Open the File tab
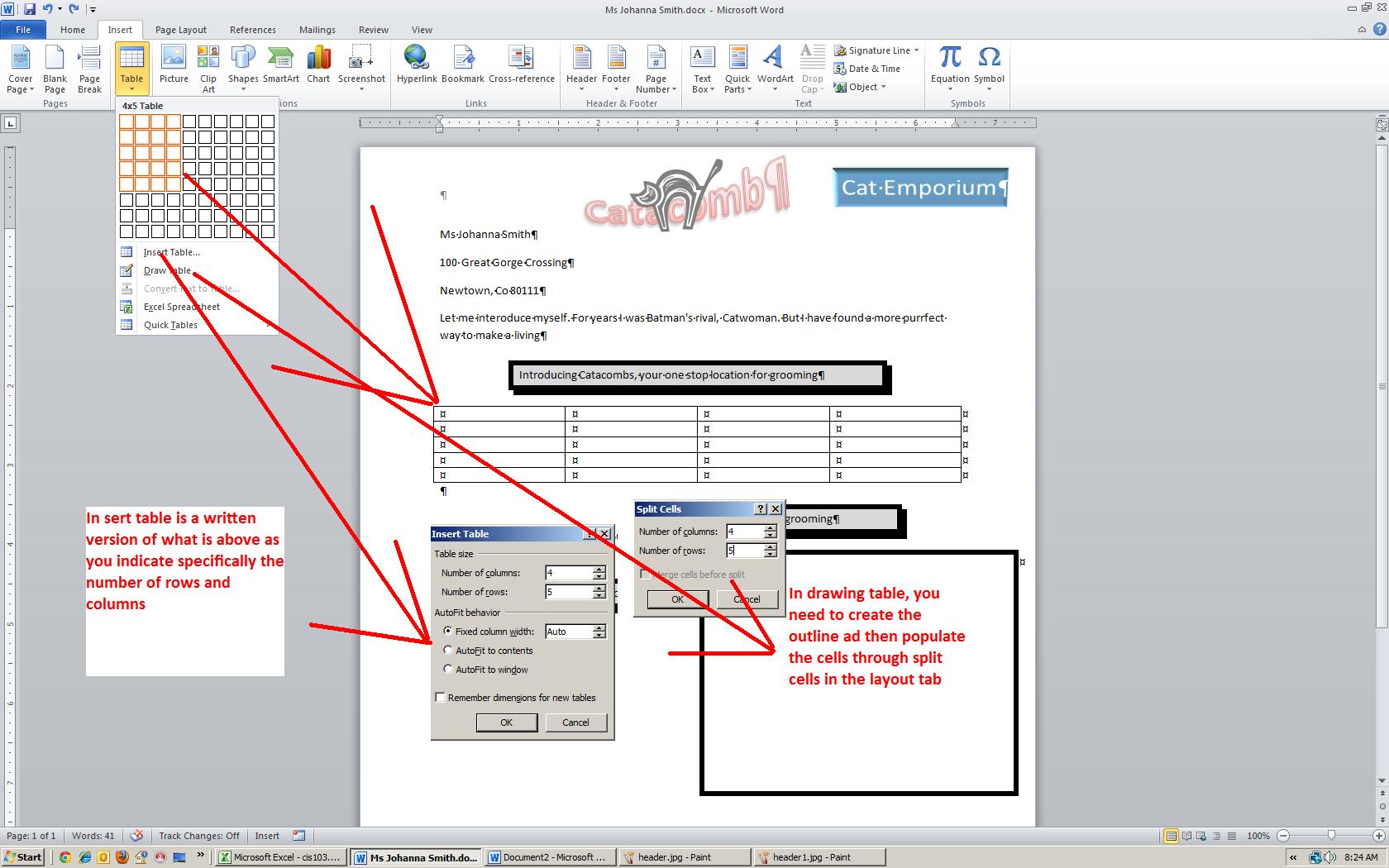This screenshot has width=1389, height=868. pyautogui.click(x=23, y=30)
